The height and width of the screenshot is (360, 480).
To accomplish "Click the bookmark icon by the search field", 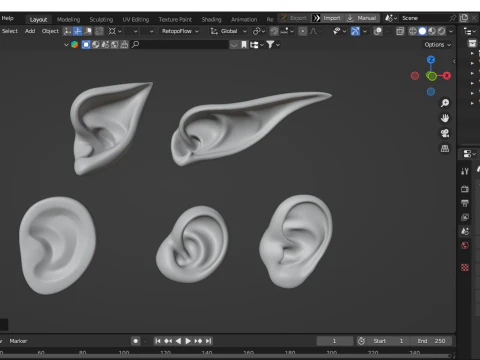I will pos(244,45).
